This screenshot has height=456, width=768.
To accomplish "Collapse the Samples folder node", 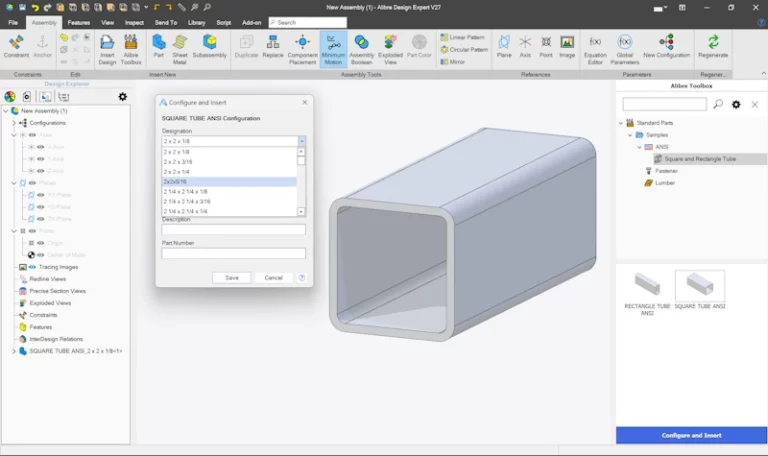I will click(x=630, y=135).
